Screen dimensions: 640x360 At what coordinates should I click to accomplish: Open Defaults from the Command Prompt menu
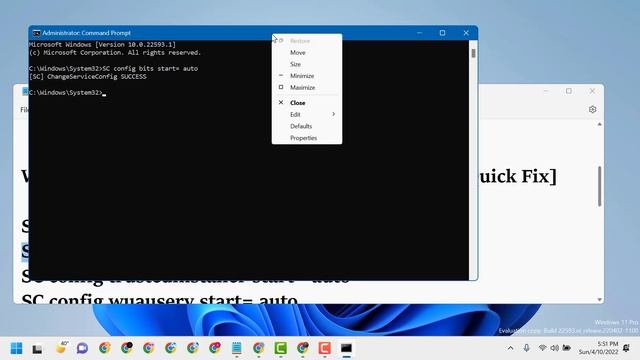click(x=301, y=126)
